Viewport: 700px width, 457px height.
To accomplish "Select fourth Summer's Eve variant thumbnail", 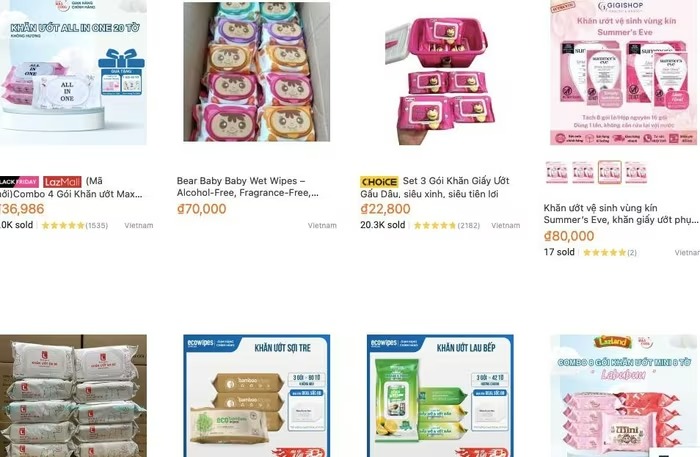I will tap(636, 172).
